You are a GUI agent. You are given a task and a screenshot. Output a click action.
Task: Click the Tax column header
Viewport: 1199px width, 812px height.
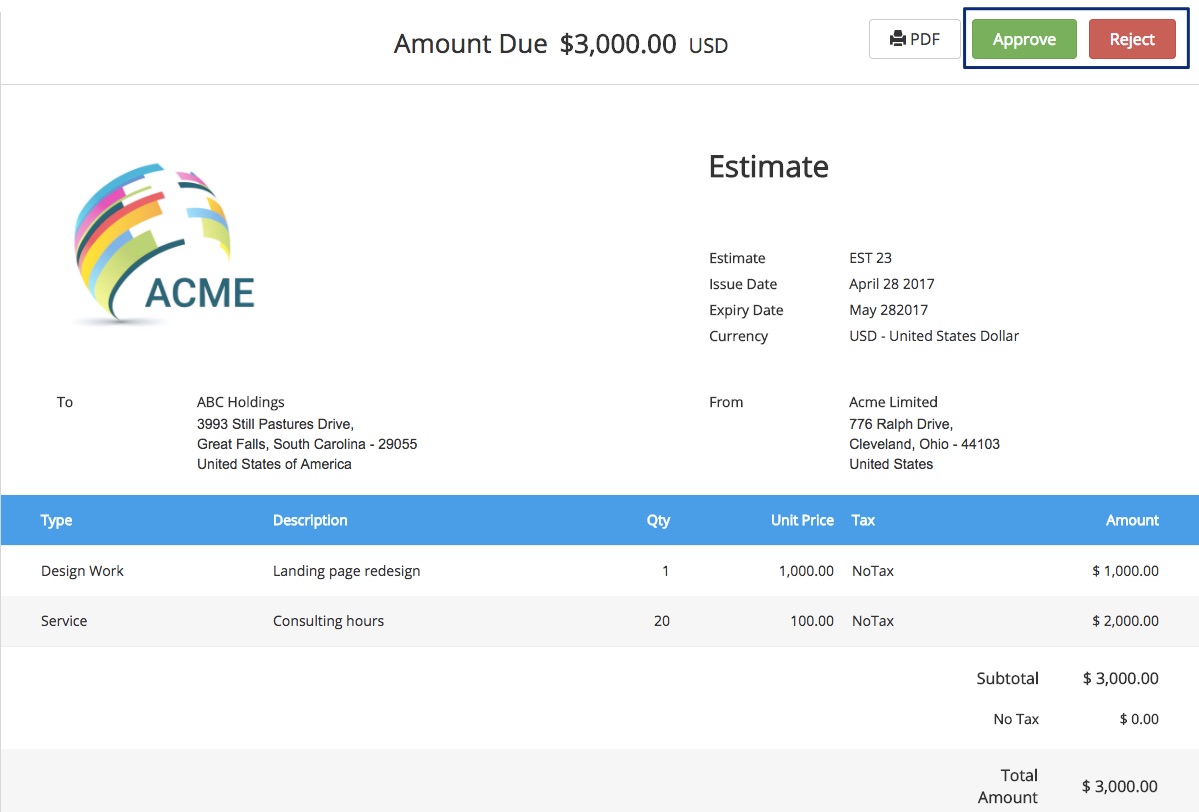tap(863, 520)
